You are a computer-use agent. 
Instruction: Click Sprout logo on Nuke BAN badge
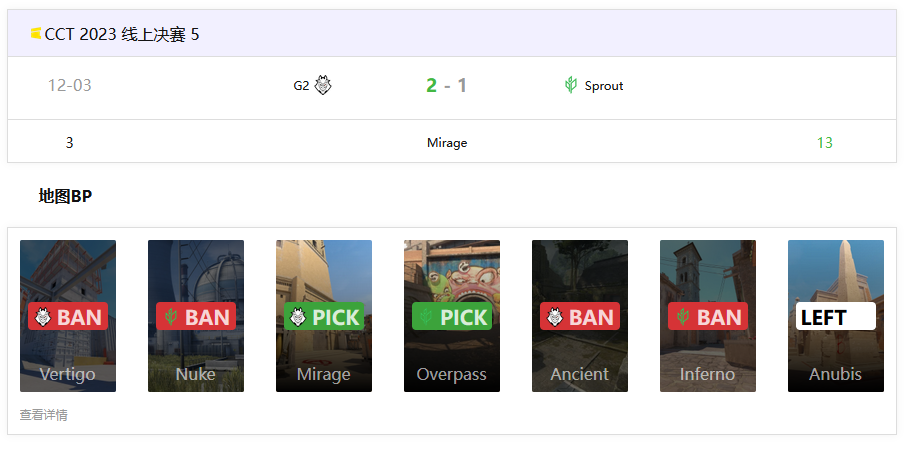(x=171, y=317)
